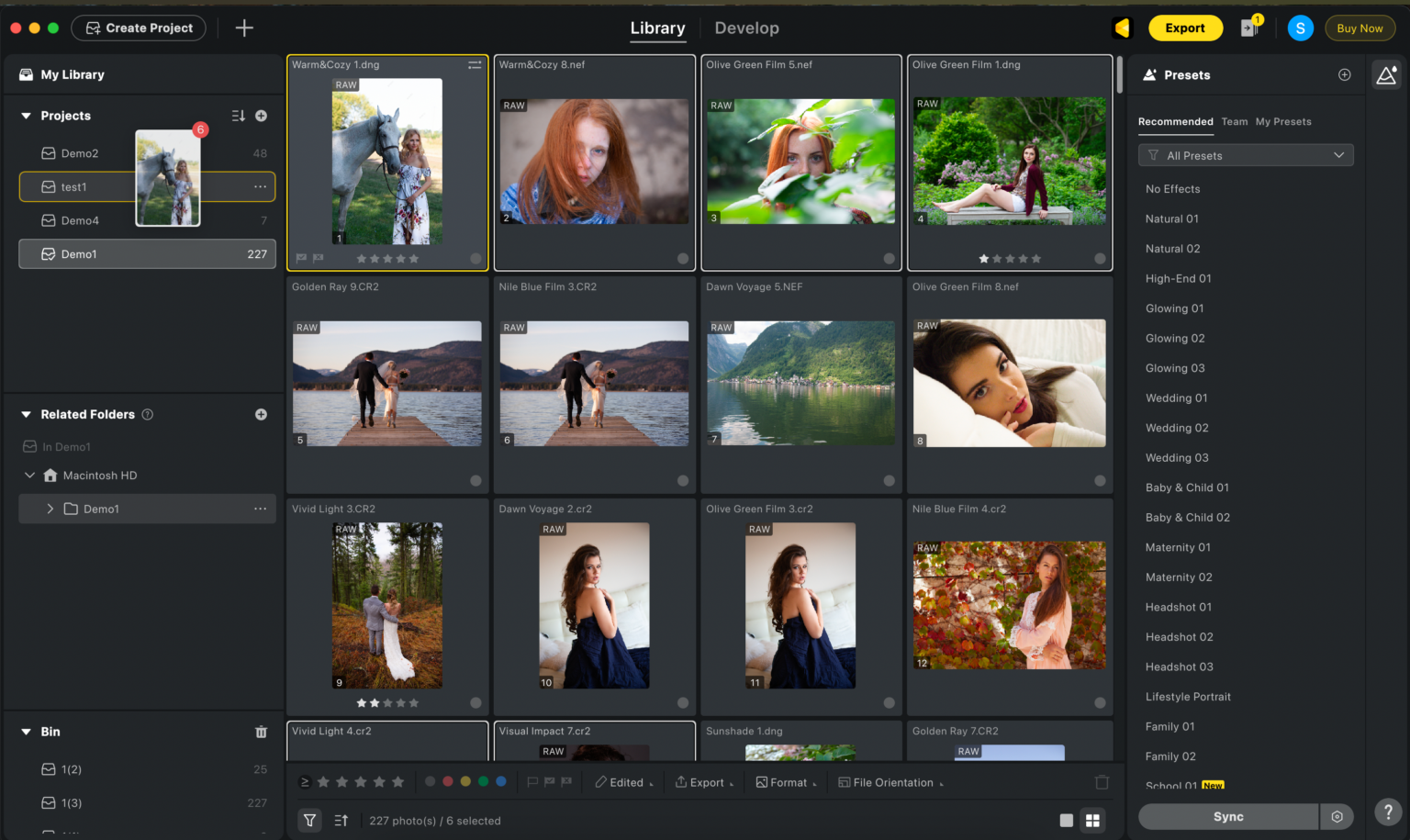Viewport: 1410px width, 840px height.
Task: Open the Team presets tab
Action: [x=1234, y=121]
